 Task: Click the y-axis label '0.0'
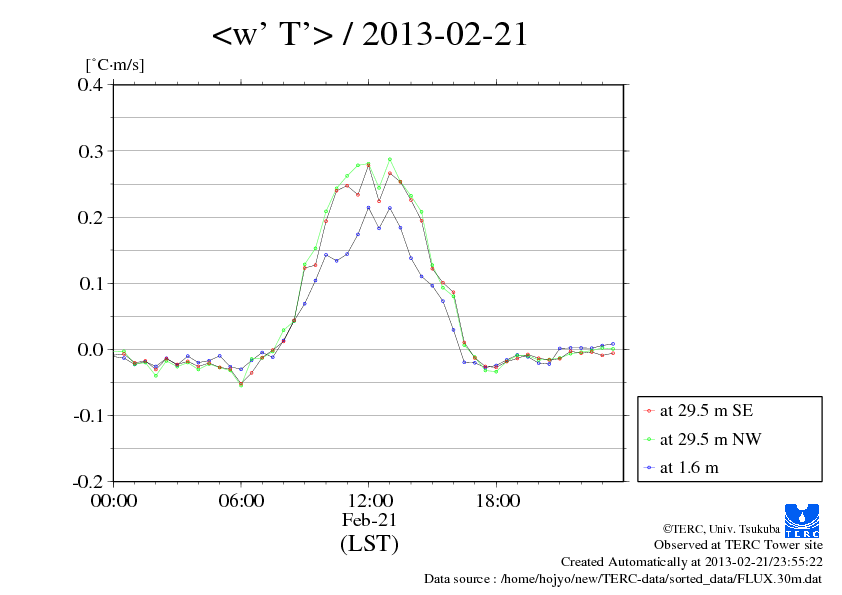[x=90, y=350]
